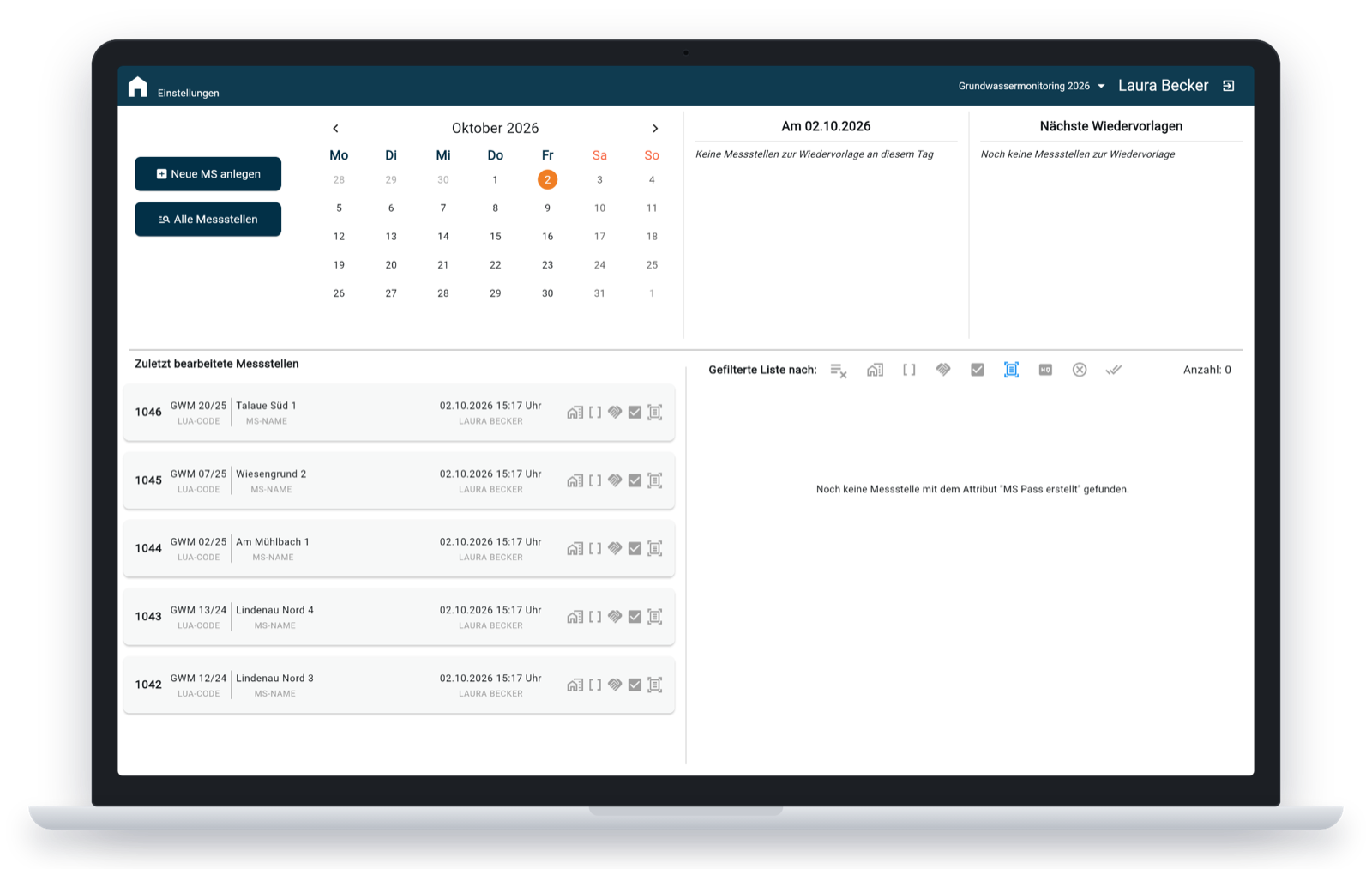1372x869 pixels.
Task: Open Messstelle 1044 Am Mühlbach 1
Action: click(399, 548)
